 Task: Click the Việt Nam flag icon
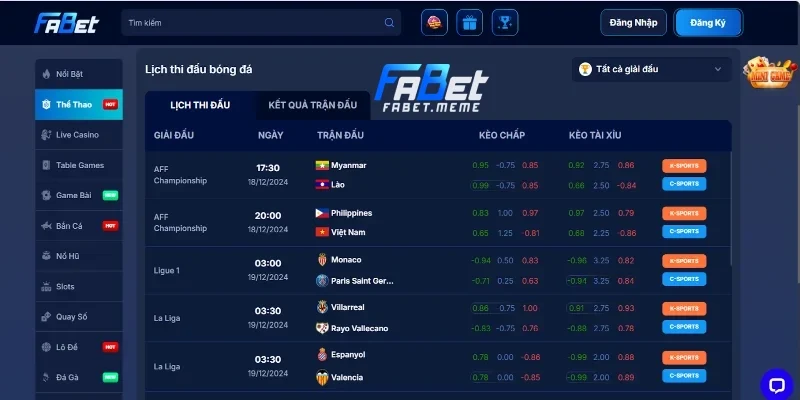pyautogui.click(x=322, y=232)
